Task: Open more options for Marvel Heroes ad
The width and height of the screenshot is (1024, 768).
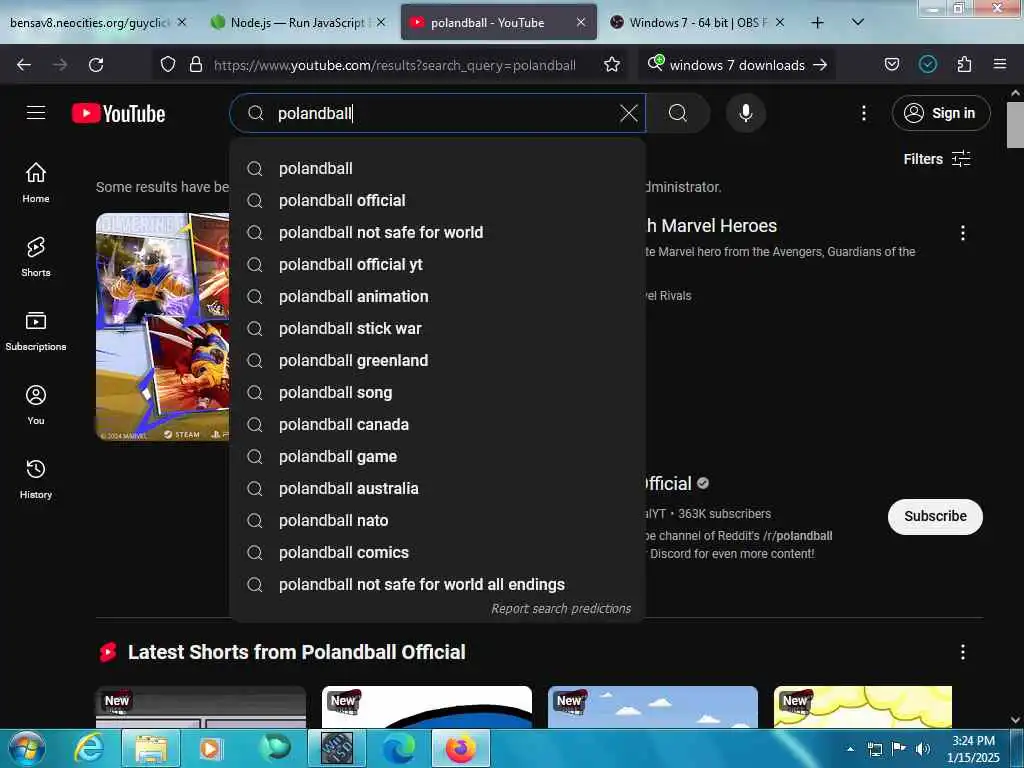Action: click(x=962, y=233)
